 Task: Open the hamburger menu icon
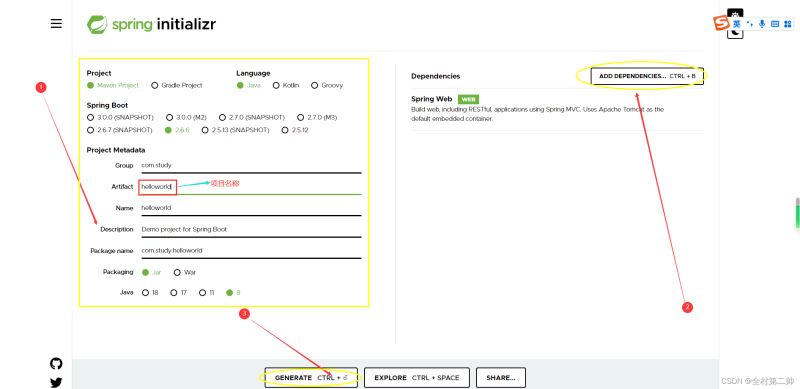click(56, 23)
